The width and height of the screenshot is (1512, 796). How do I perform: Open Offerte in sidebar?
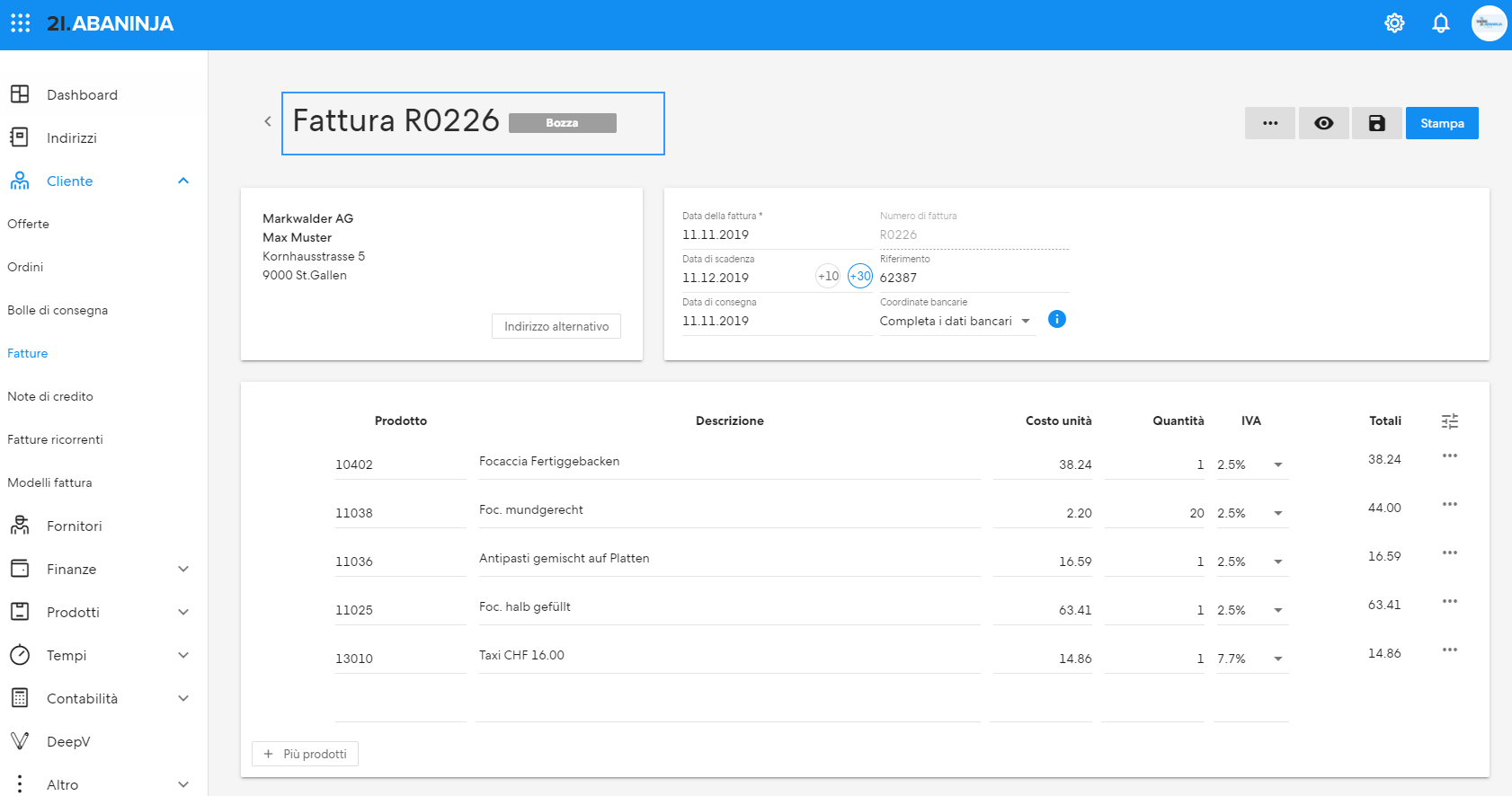pyautogui.click(x=29, y=224)
